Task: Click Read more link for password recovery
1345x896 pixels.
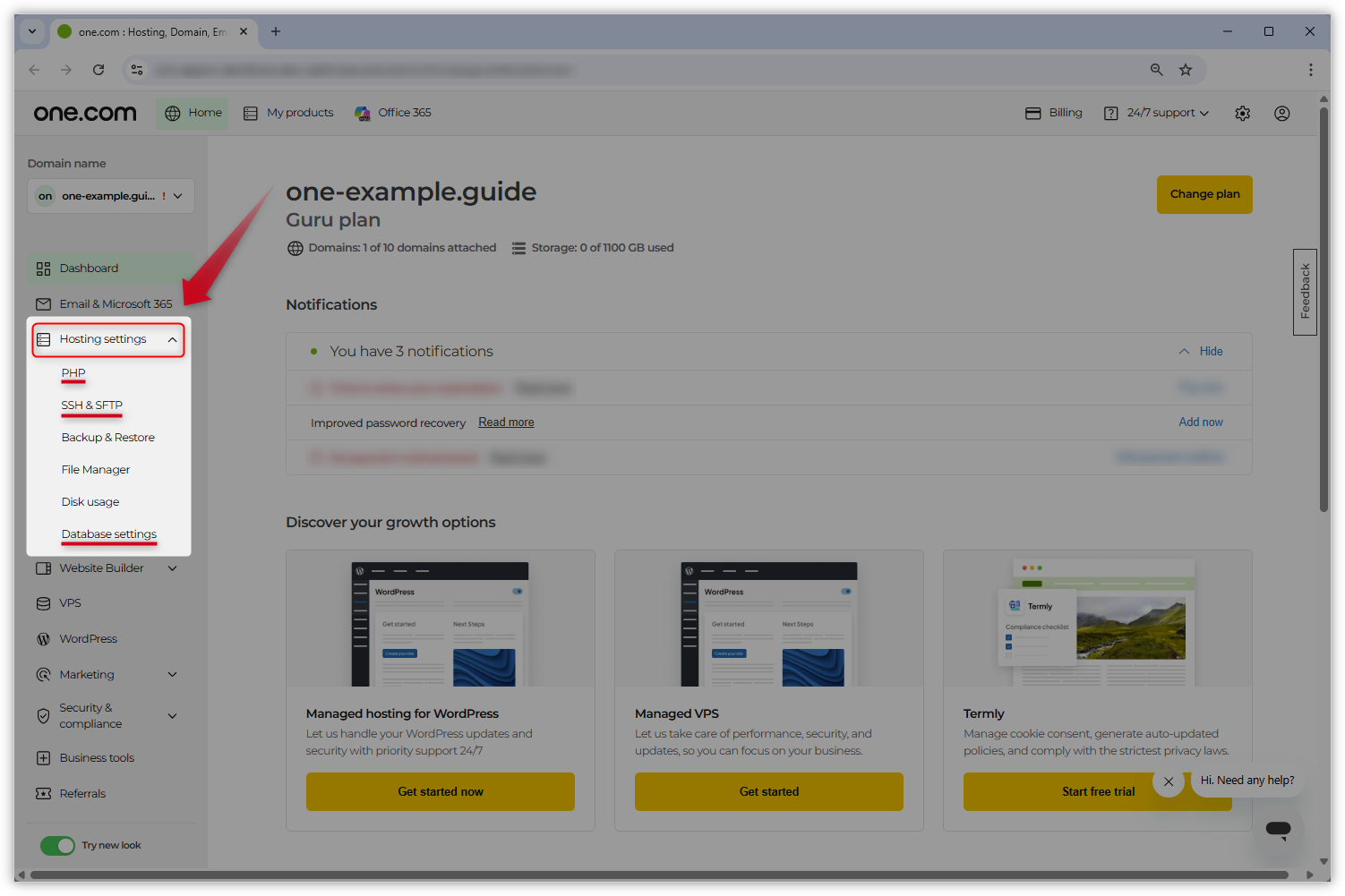Action: click(x=506, y=422)
